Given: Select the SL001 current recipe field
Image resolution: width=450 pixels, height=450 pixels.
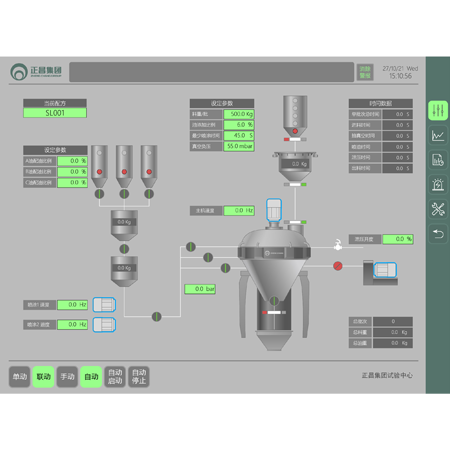Looking at the screenshot, I should point(55,113).
